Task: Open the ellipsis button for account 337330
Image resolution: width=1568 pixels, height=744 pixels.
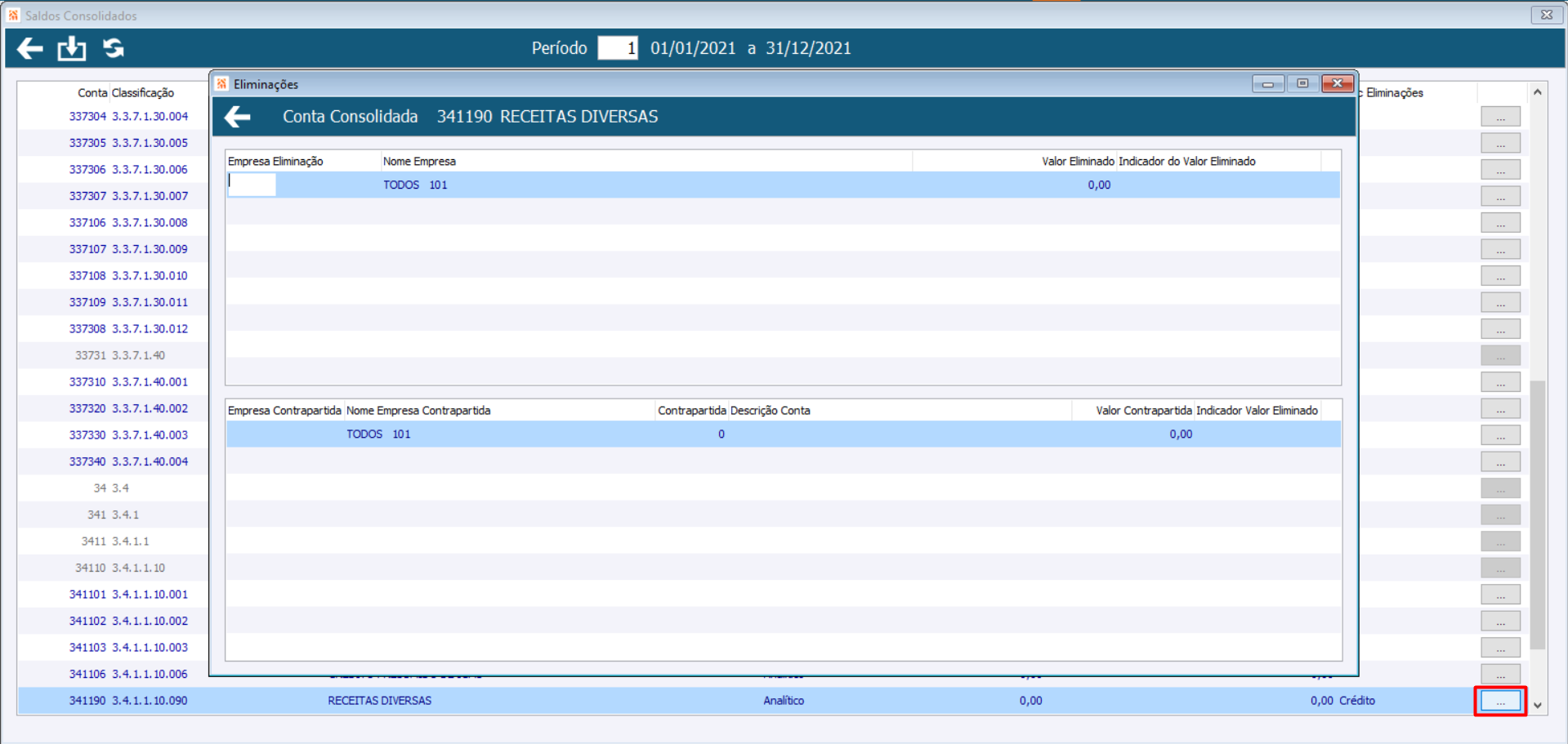Action: (x=1500, y=435)
